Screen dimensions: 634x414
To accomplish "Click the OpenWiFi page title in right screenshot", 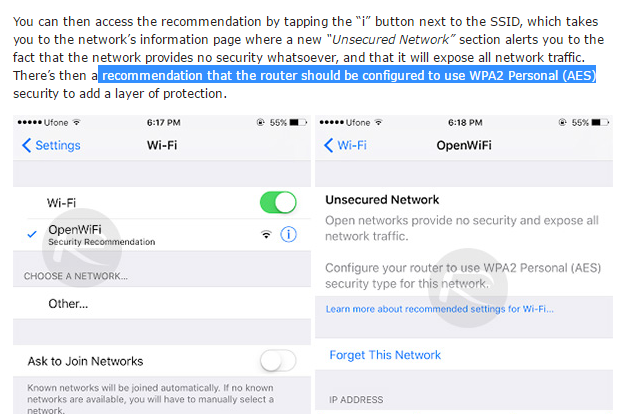I will [468, 145].
